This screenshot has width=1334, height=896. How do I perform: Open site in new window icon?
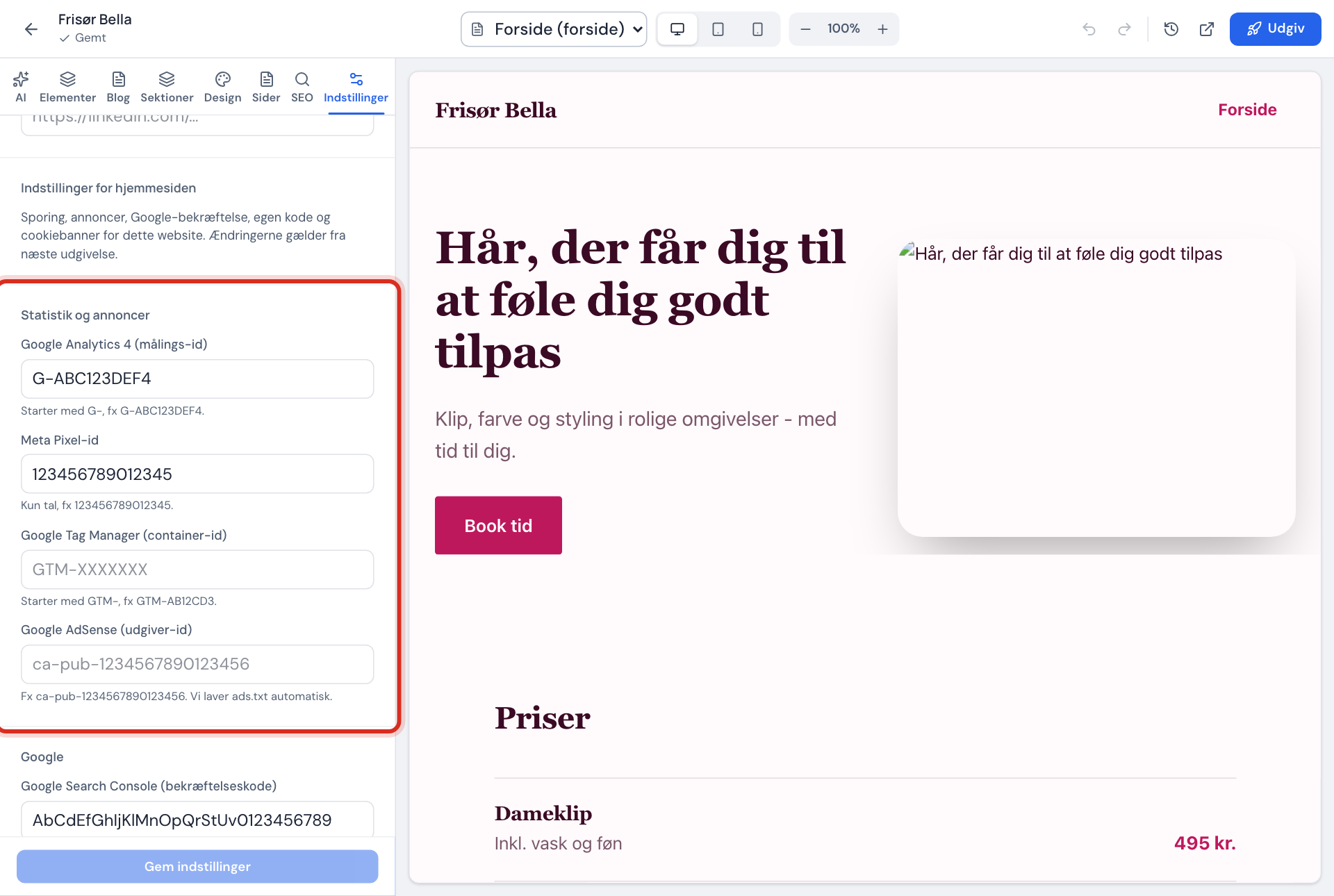(1207, 29)
